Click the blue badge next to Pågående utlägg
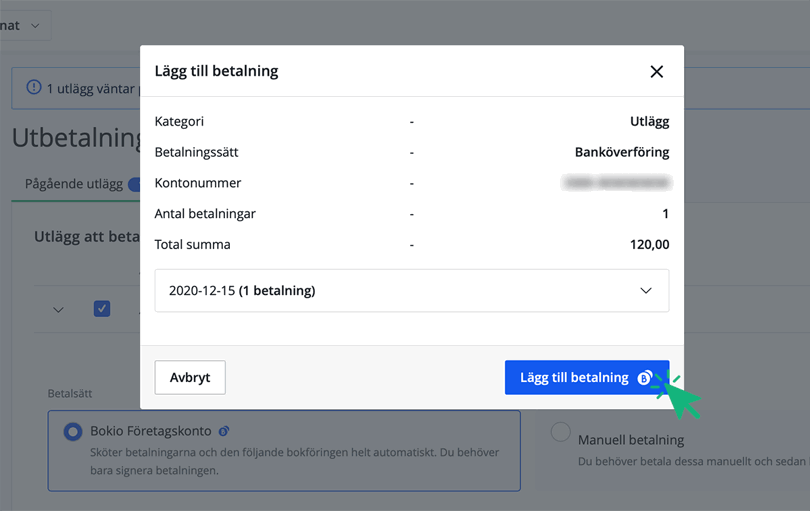 134,184
